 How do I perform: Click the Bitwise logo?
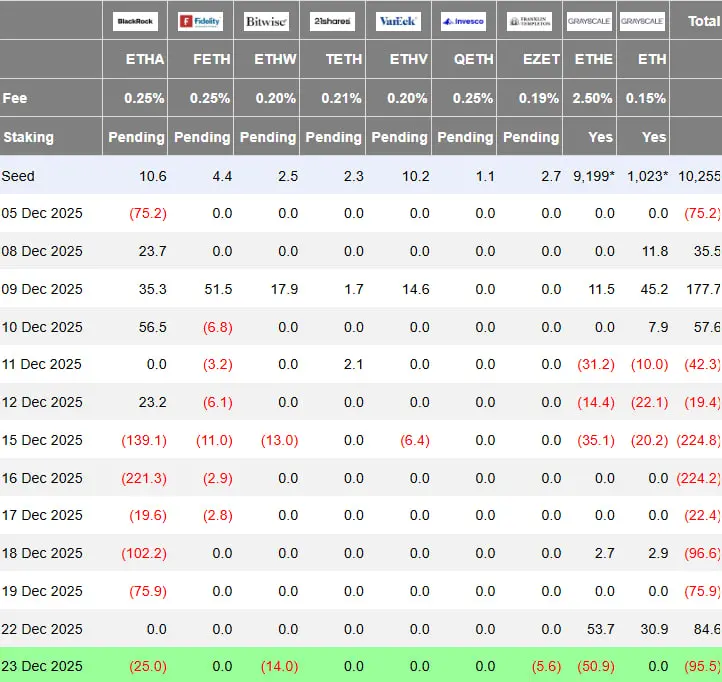(266, 21)
